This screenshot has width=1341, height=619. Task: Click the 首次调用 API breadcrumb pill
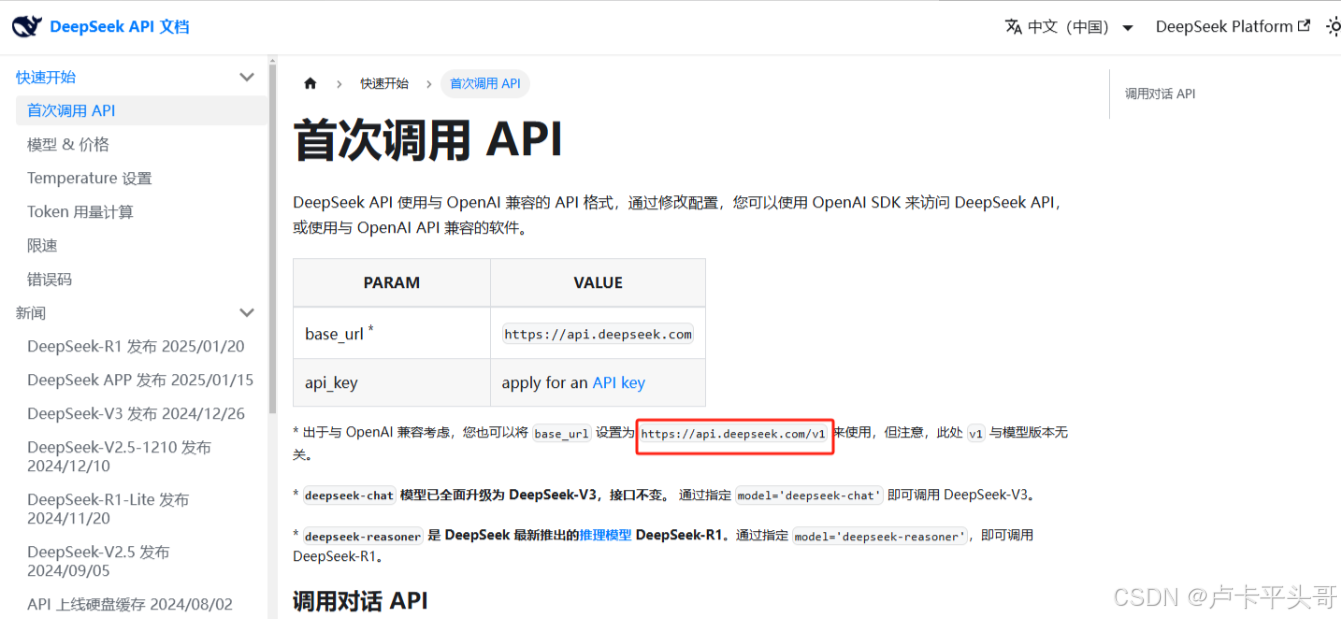click(485, 84)
